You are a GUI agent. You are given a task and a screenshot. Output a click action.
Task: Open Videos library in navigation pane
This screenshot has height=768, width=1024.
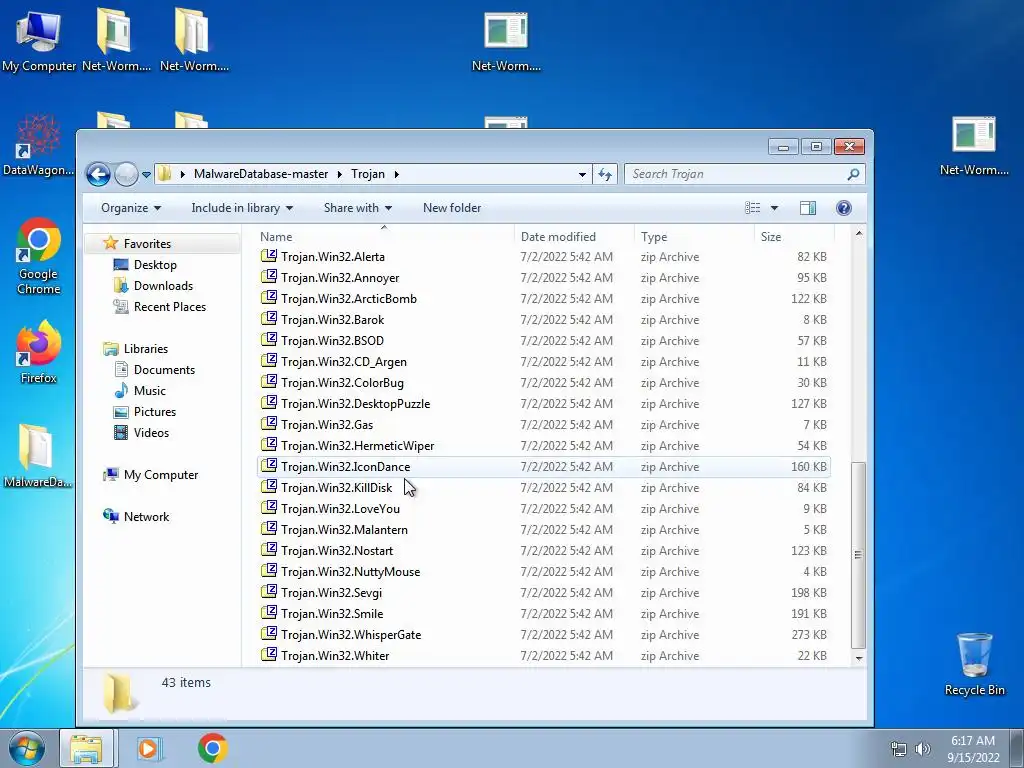pos(151,432)
